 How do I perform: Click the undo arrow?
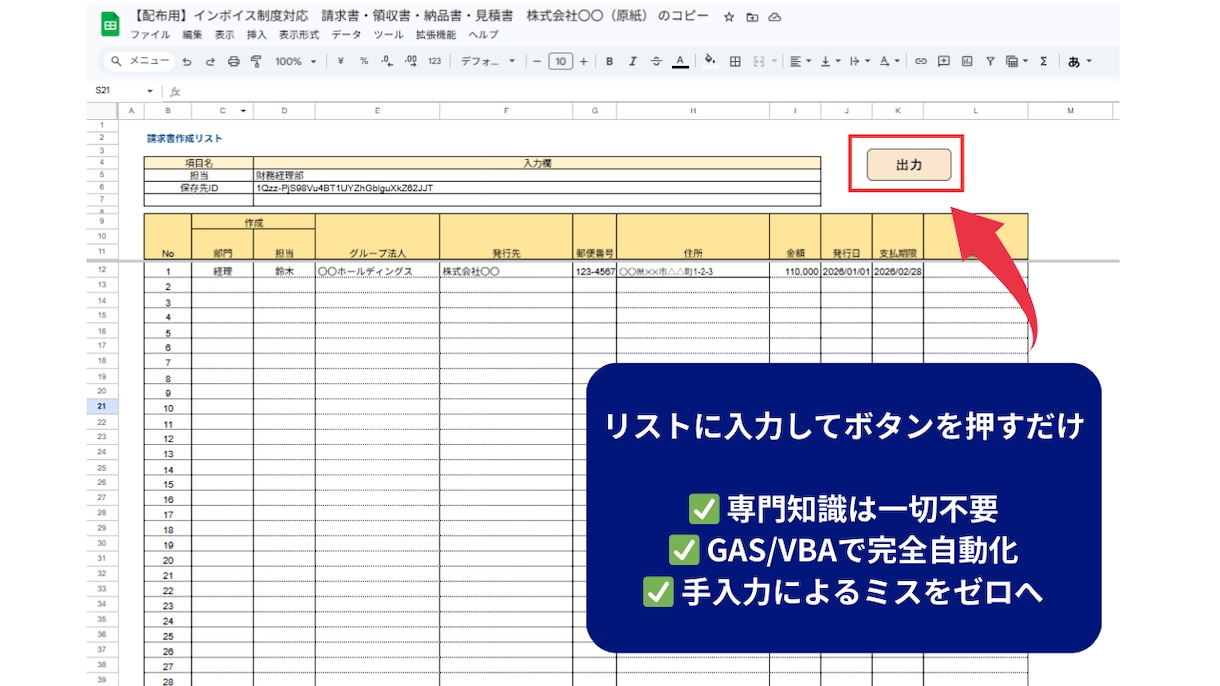point(187,61)
